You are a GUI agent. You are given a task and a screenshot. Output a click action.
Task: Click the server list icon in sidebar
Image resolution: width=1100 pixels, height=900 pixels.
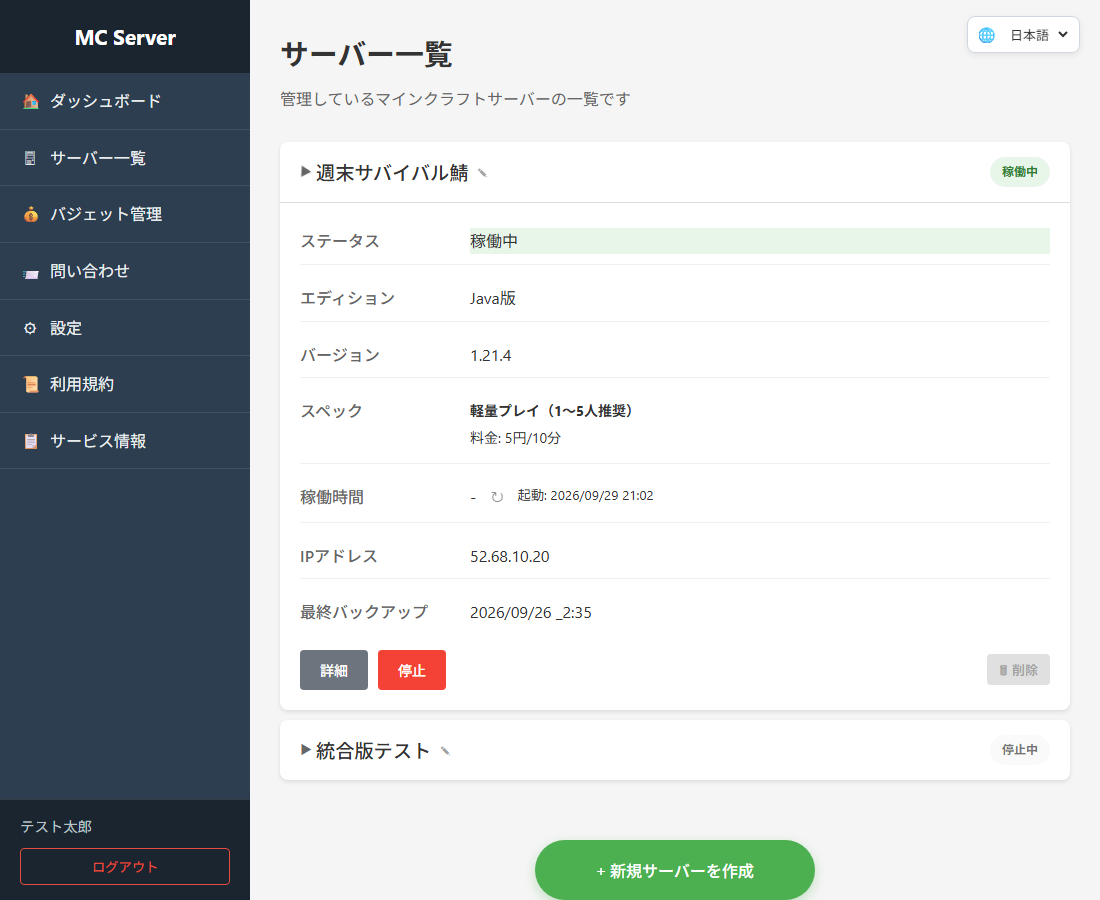point(30,159)
